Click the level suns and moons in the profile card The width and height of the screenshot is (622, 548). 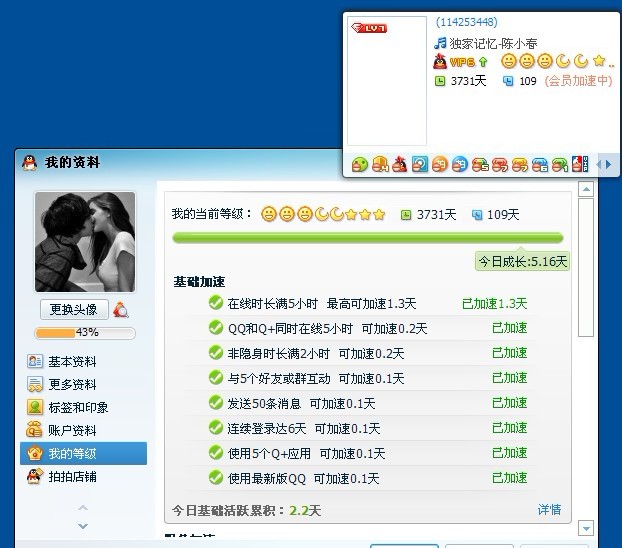tap(557, 62)
